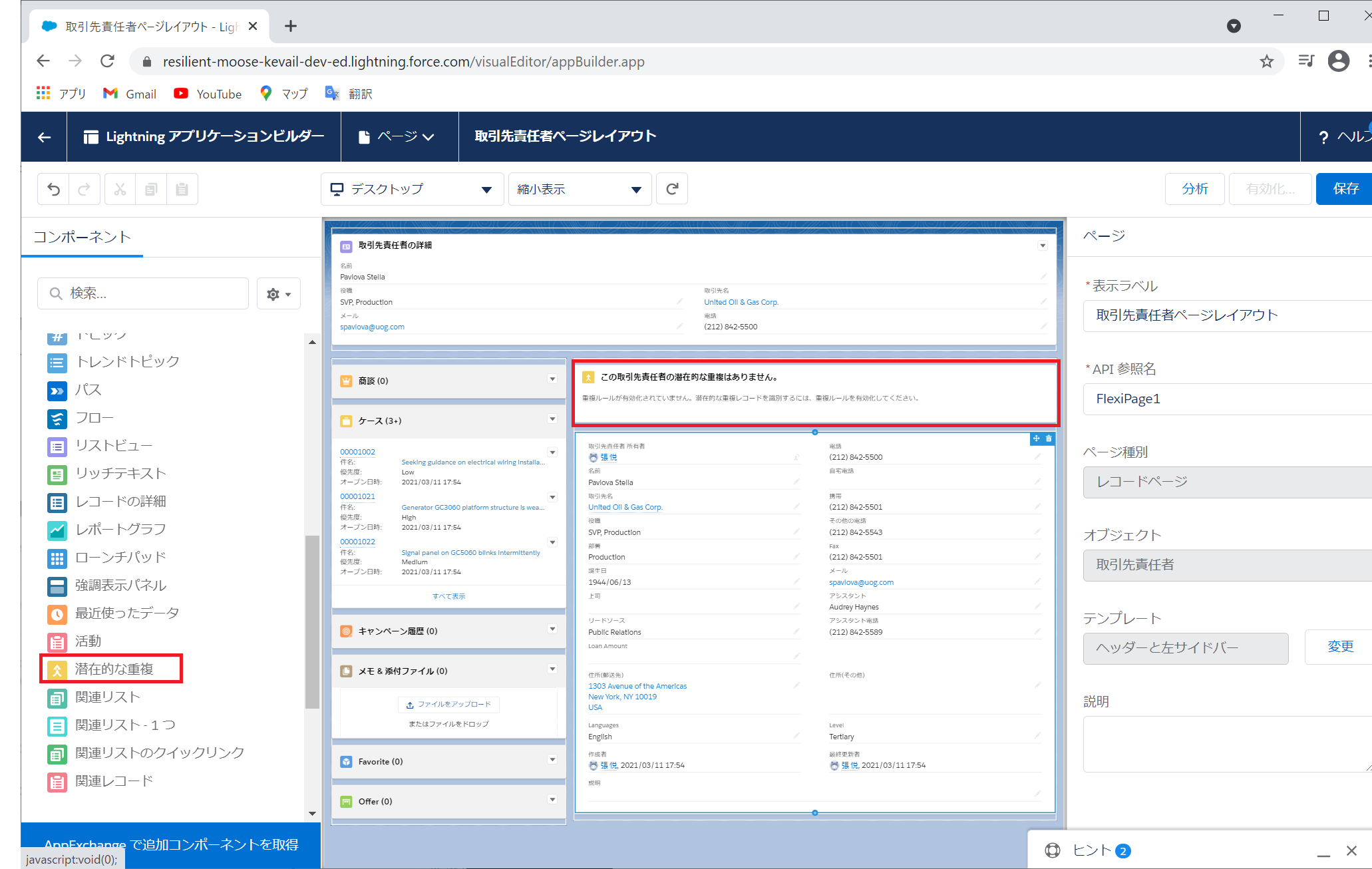Bookmark page with star icon
This screenshot has height=869, width=1372.
[1266, 62]
